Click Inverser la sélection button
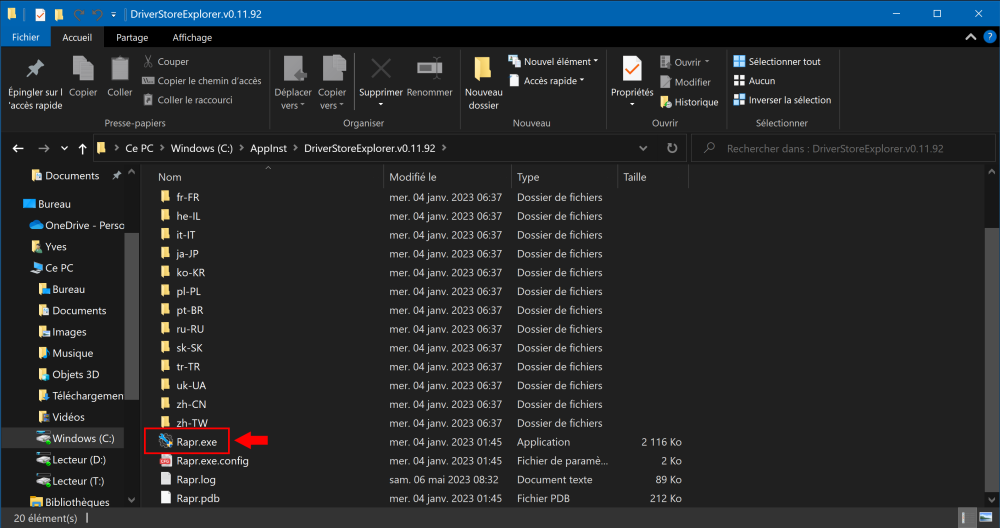1000x528 pixels. pyautogui.click(x=782, y=100)
